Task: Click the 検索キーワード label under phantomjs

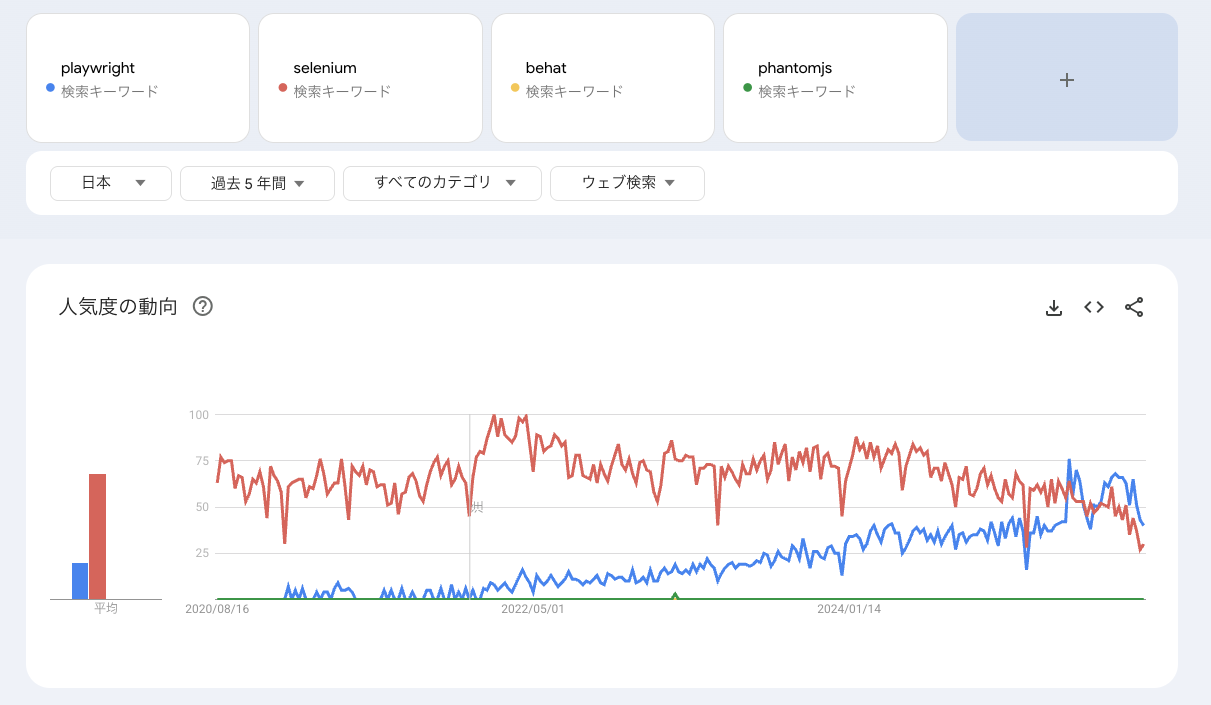Action: [807, 91]
